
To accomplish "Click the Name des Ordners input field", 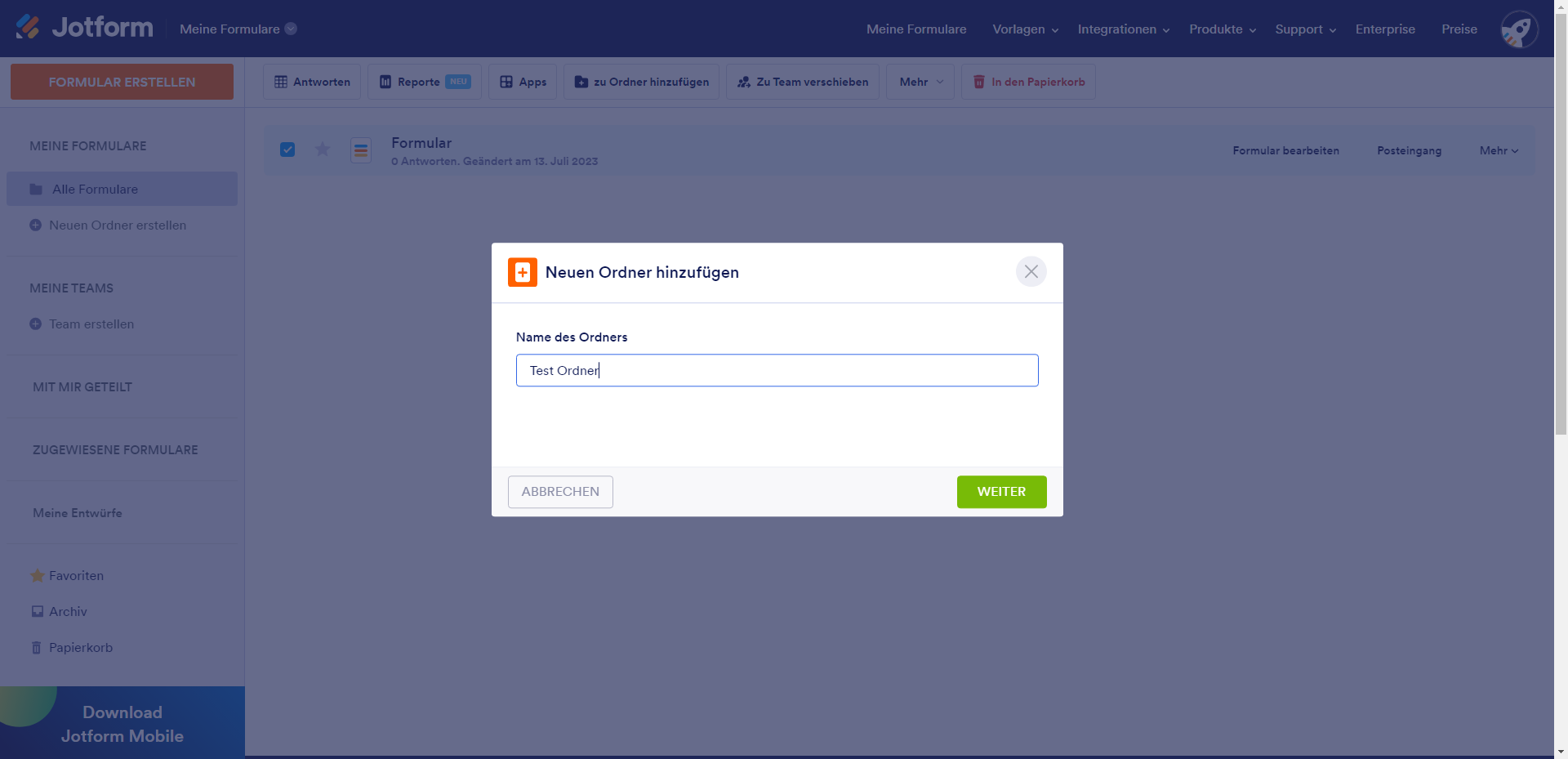I will [x=777, y=370].
